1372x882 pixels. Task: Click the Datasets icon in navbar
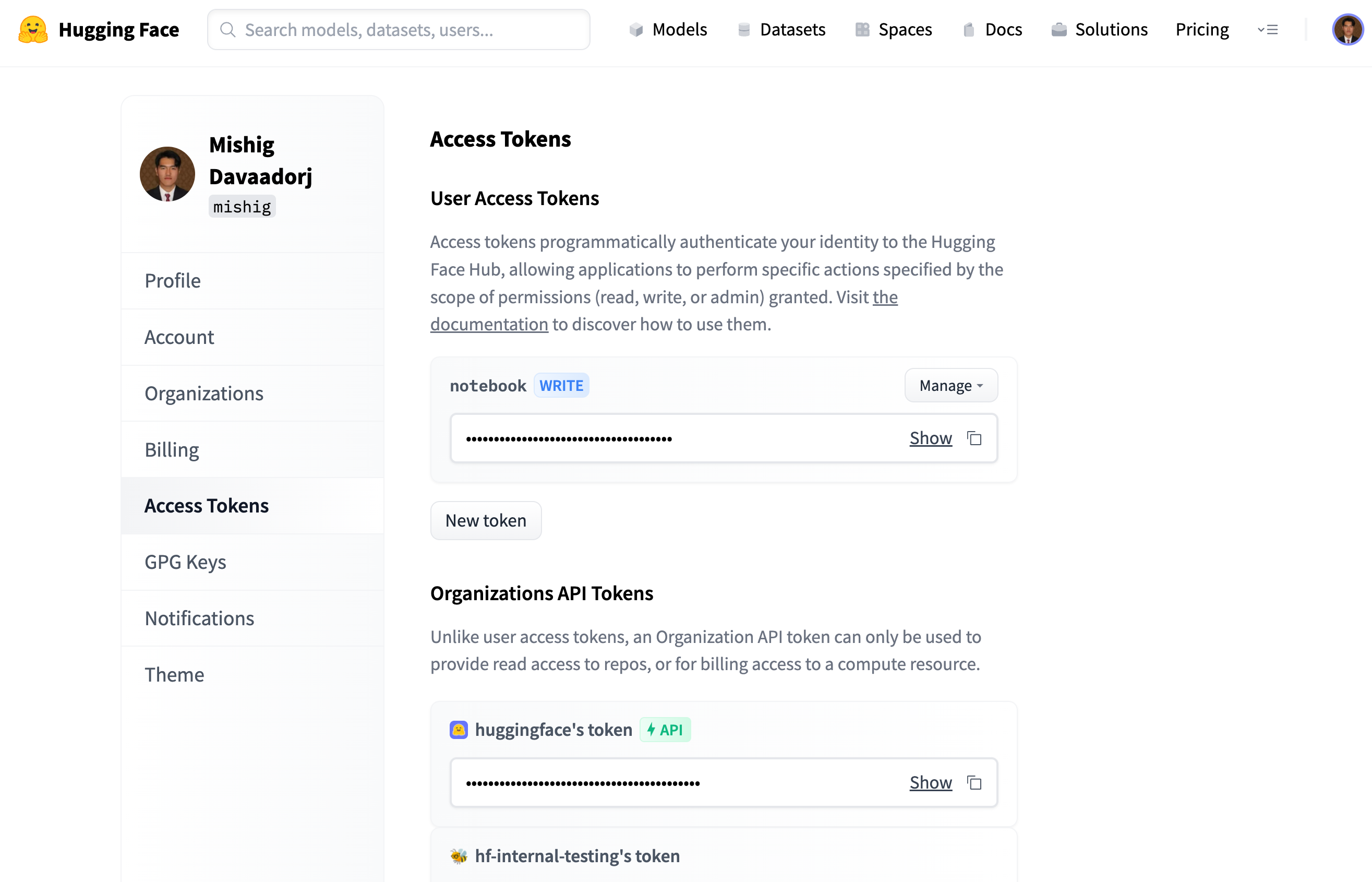743,30
